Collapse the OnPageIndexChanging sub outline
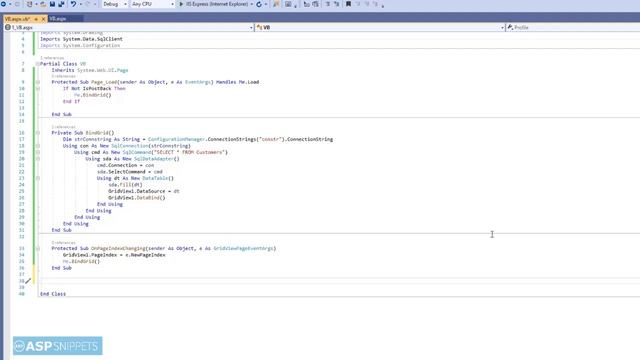Viewport: 640px width, 360px height. pos(38,249)
